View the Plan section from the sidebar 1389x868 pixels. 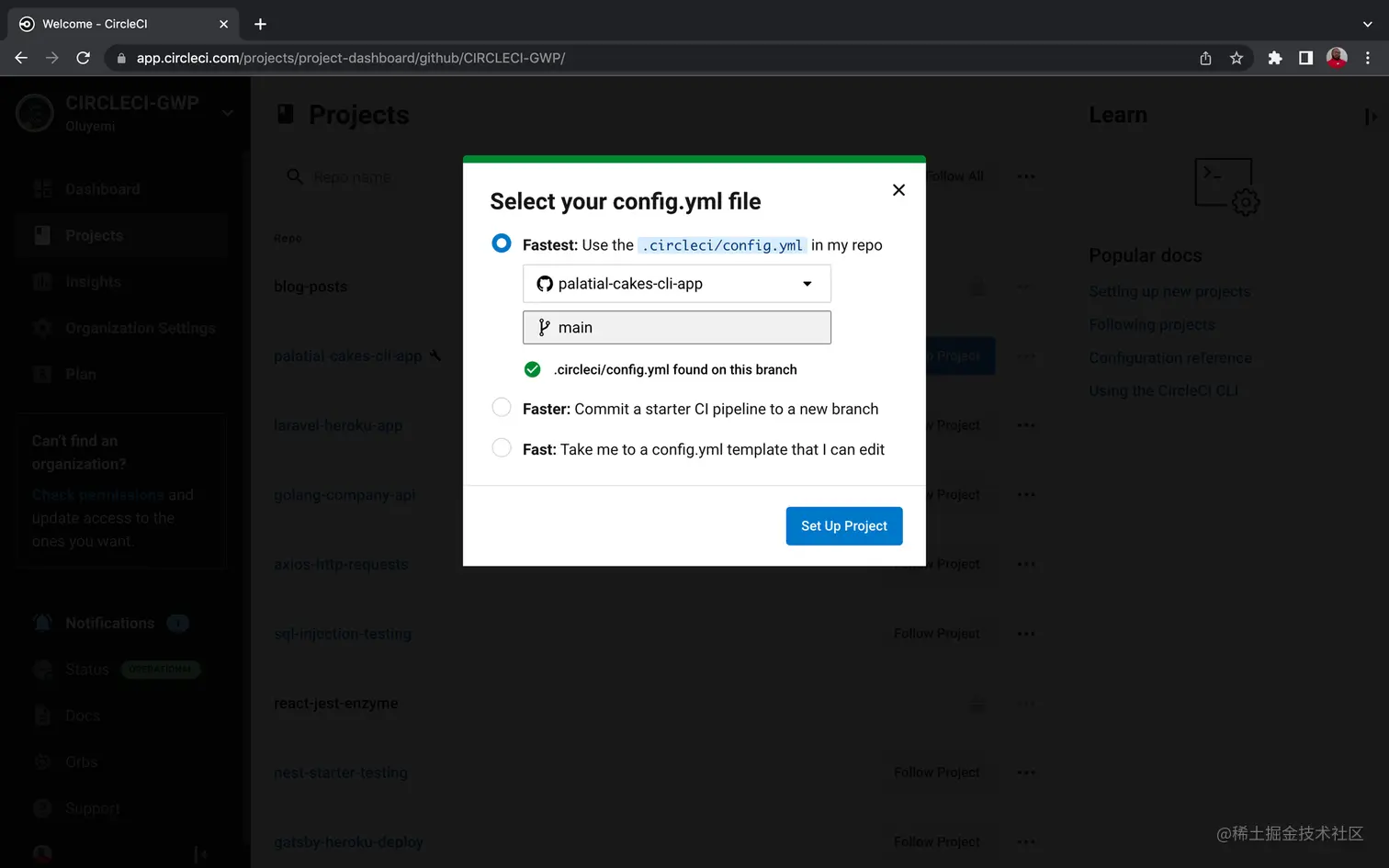[x=82, y=373]
